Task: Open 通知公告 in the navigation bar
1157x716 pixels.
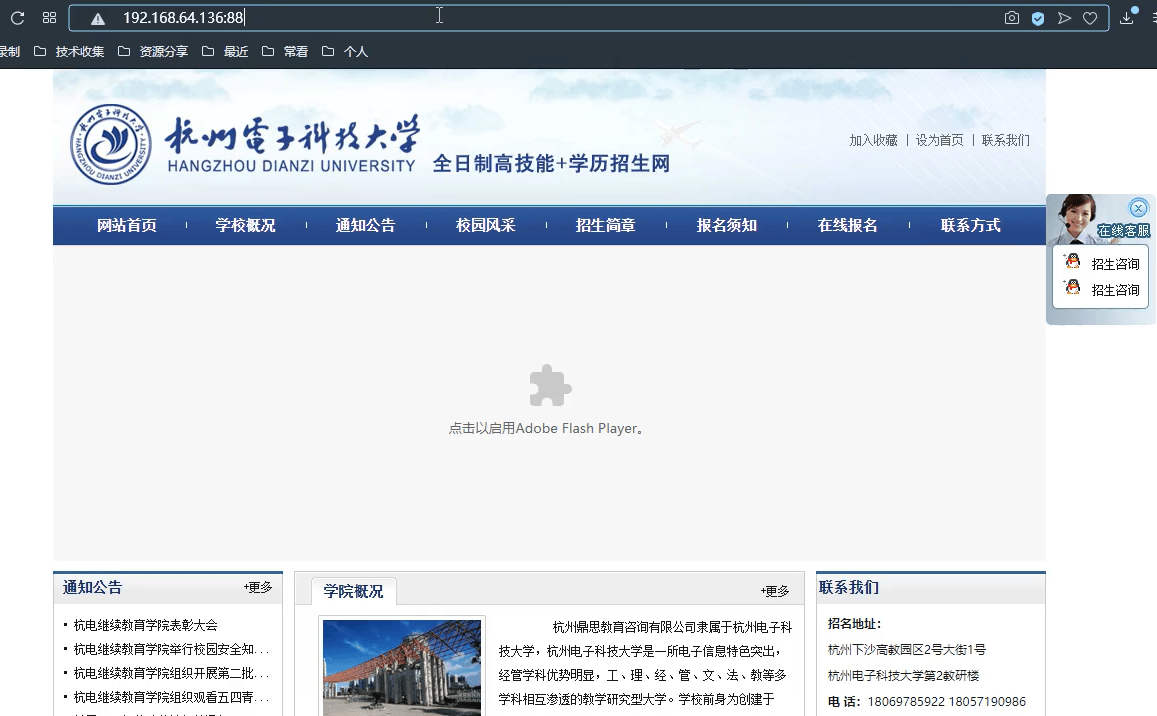Action: pos(366,225)
